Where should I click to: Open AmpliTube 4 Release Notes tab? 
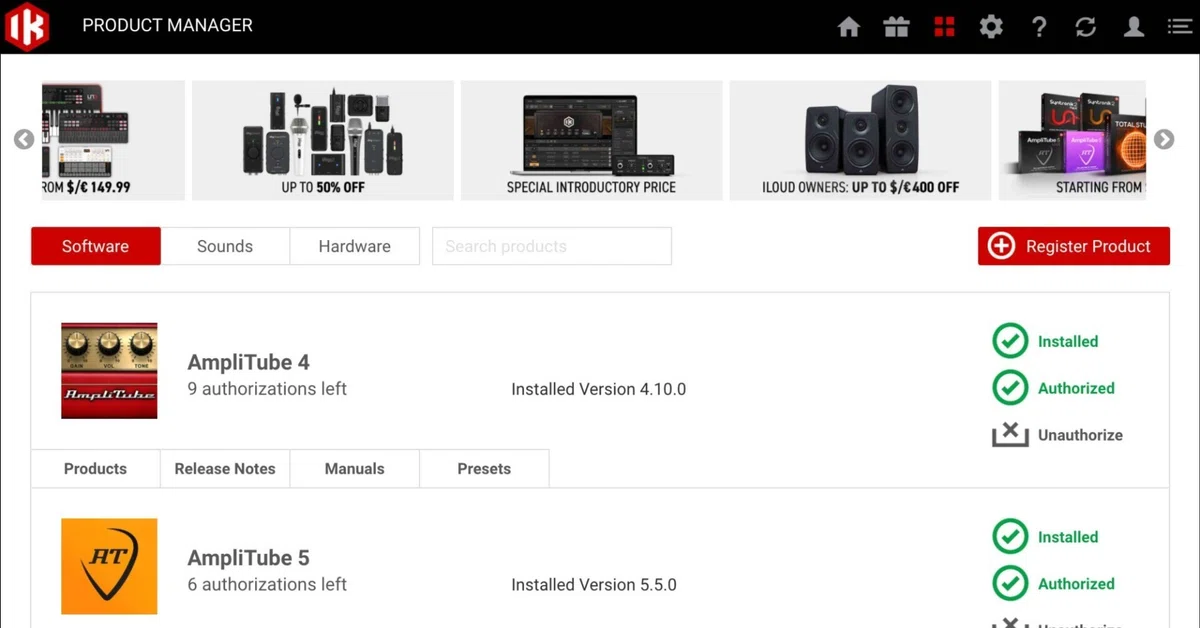point(225,468)
